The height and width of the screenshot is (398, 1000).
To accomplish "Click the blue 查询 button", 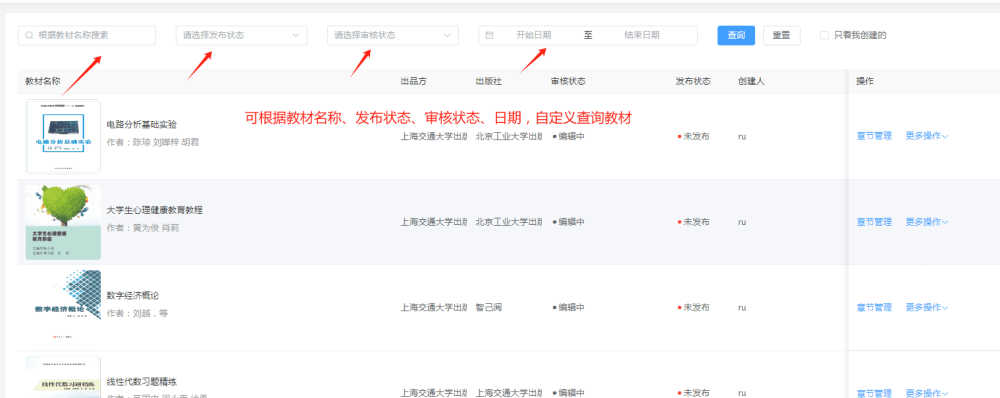I will 736,36.
